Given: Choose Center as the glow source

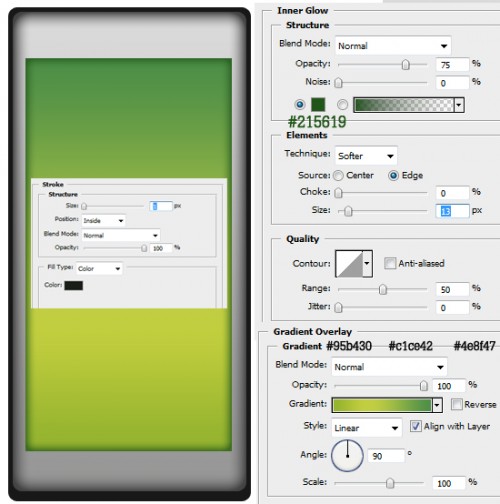Looking at the screenshot, I should [338, 176].
